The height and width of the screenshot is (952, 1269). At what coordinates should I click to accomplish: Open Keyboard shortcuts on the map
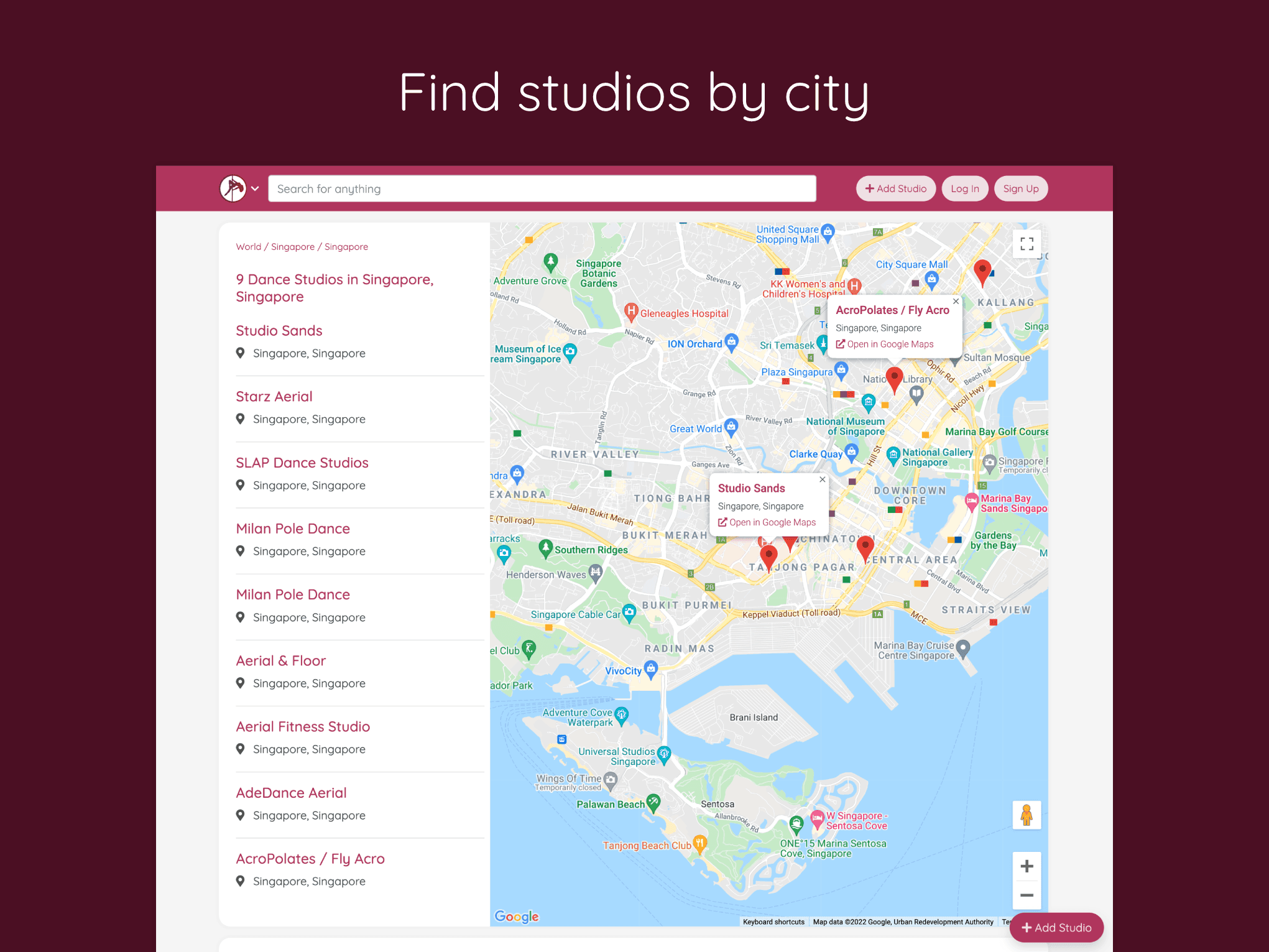point(773,922)
